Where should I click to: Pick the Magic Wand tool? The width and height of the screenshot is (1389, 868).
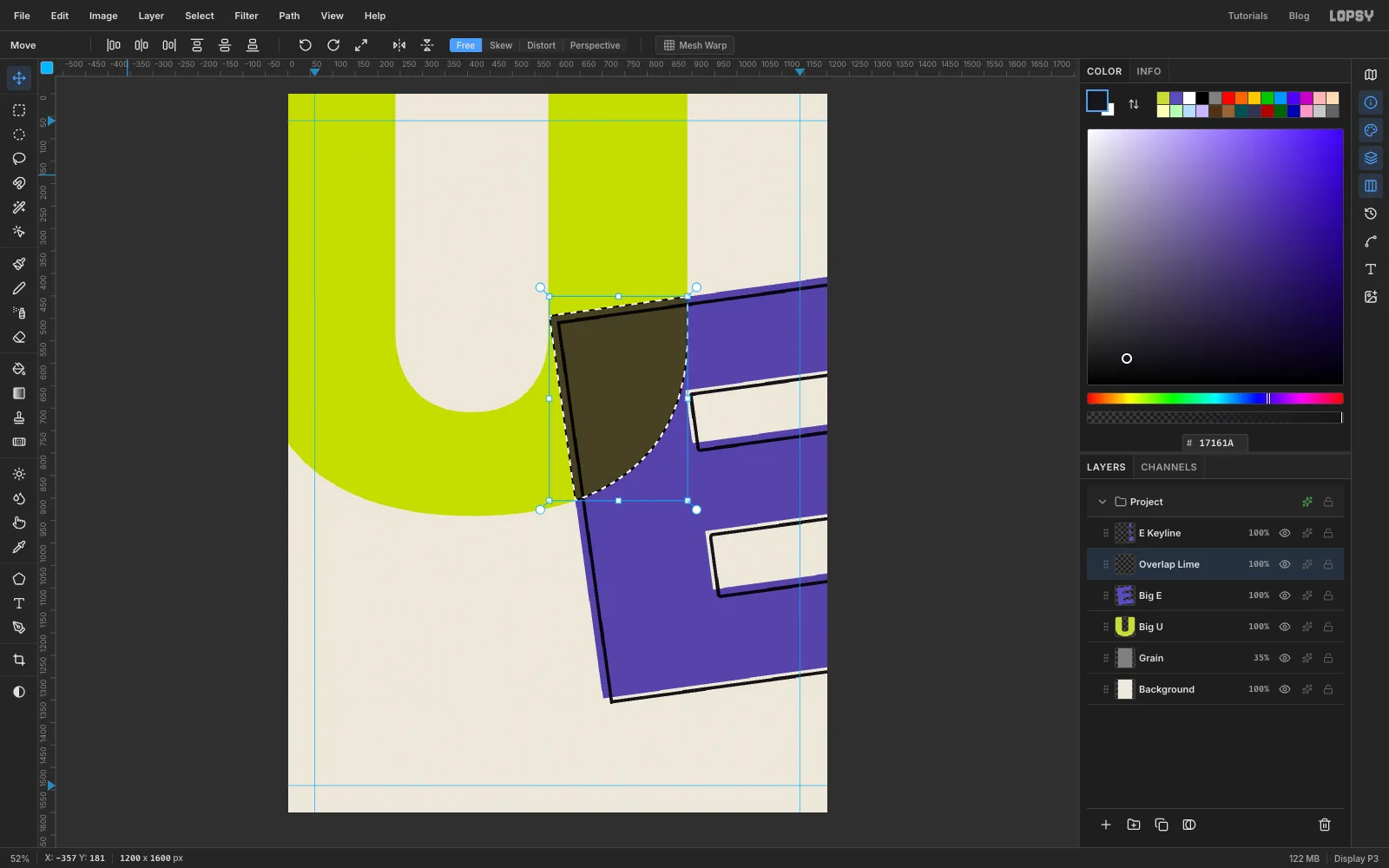(19, 207)
